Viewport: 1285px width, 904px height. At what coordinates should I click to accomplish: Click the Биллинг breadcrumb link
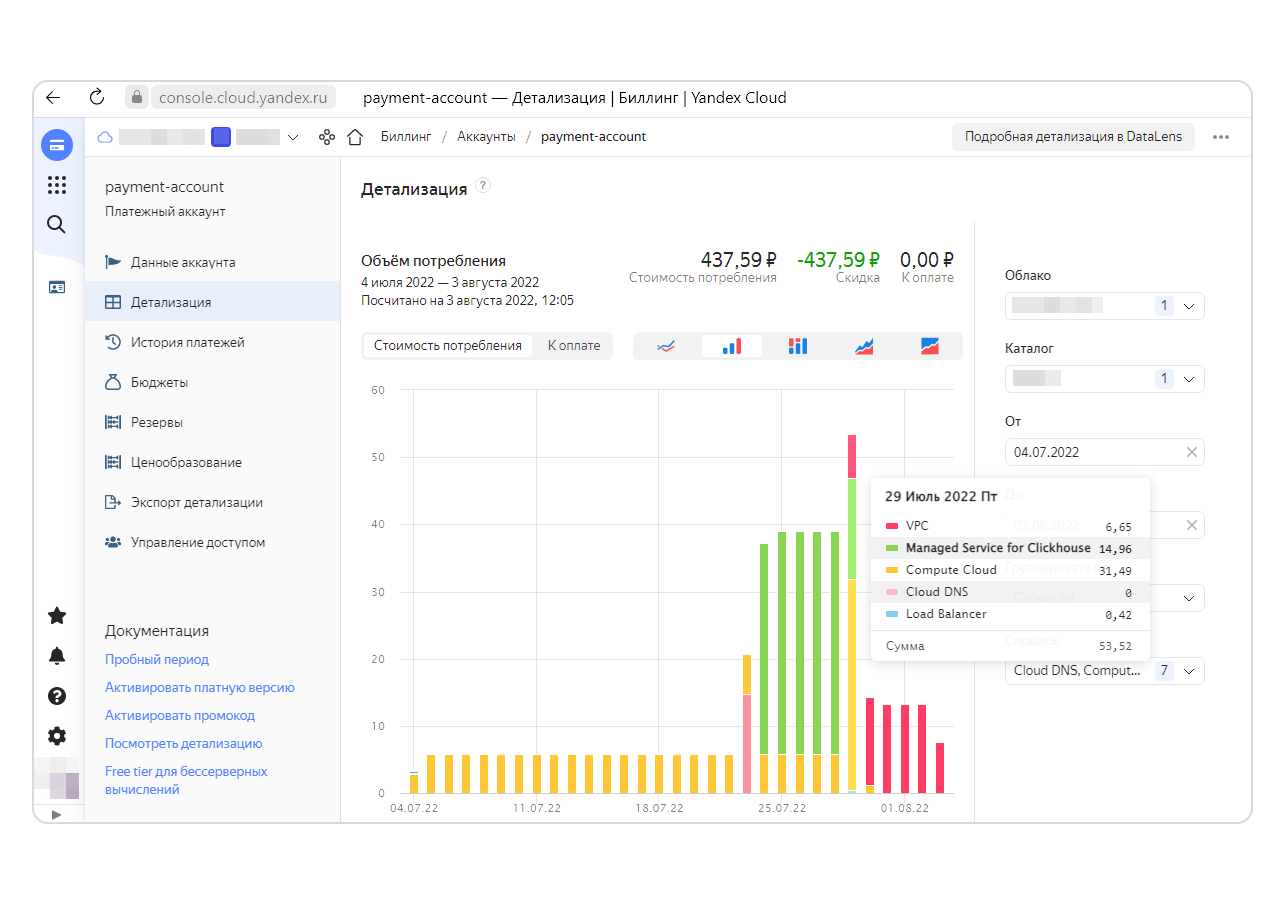coord(406,137)
